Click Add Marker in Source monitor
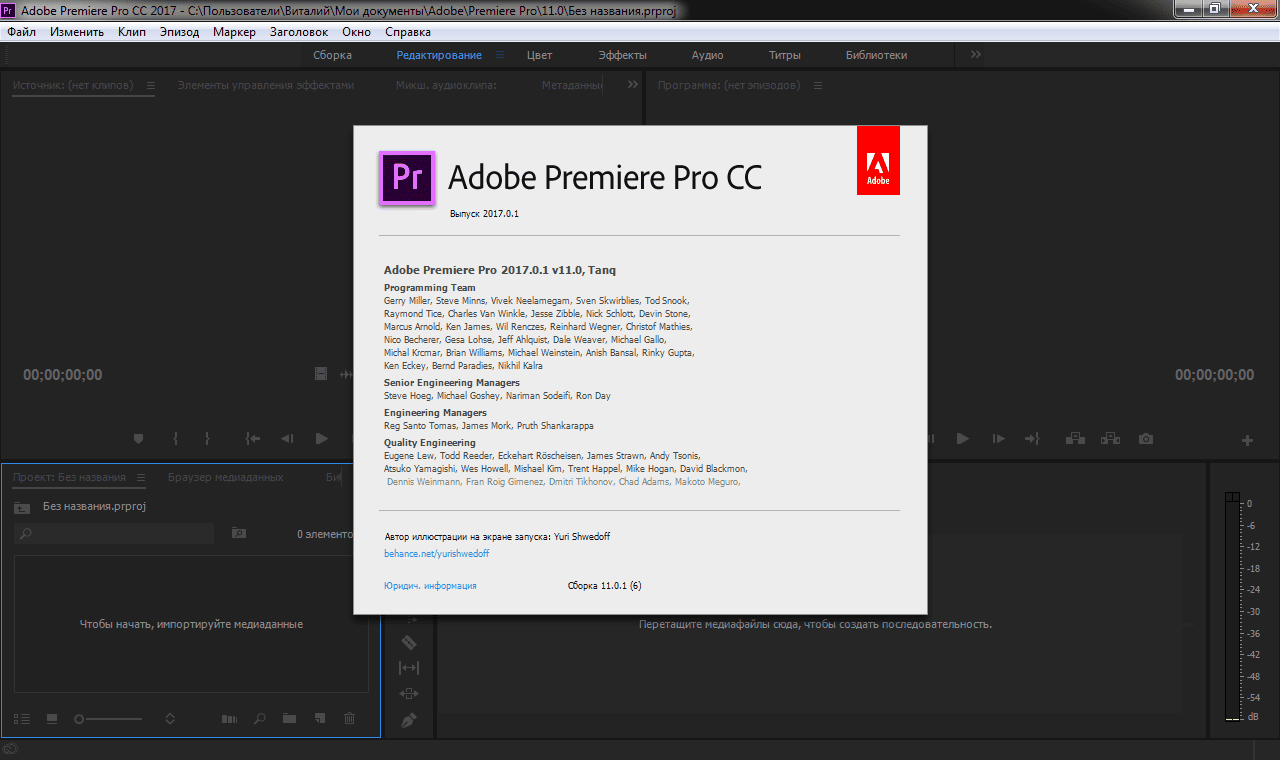 pyautogui.click(x=139, y=438)
